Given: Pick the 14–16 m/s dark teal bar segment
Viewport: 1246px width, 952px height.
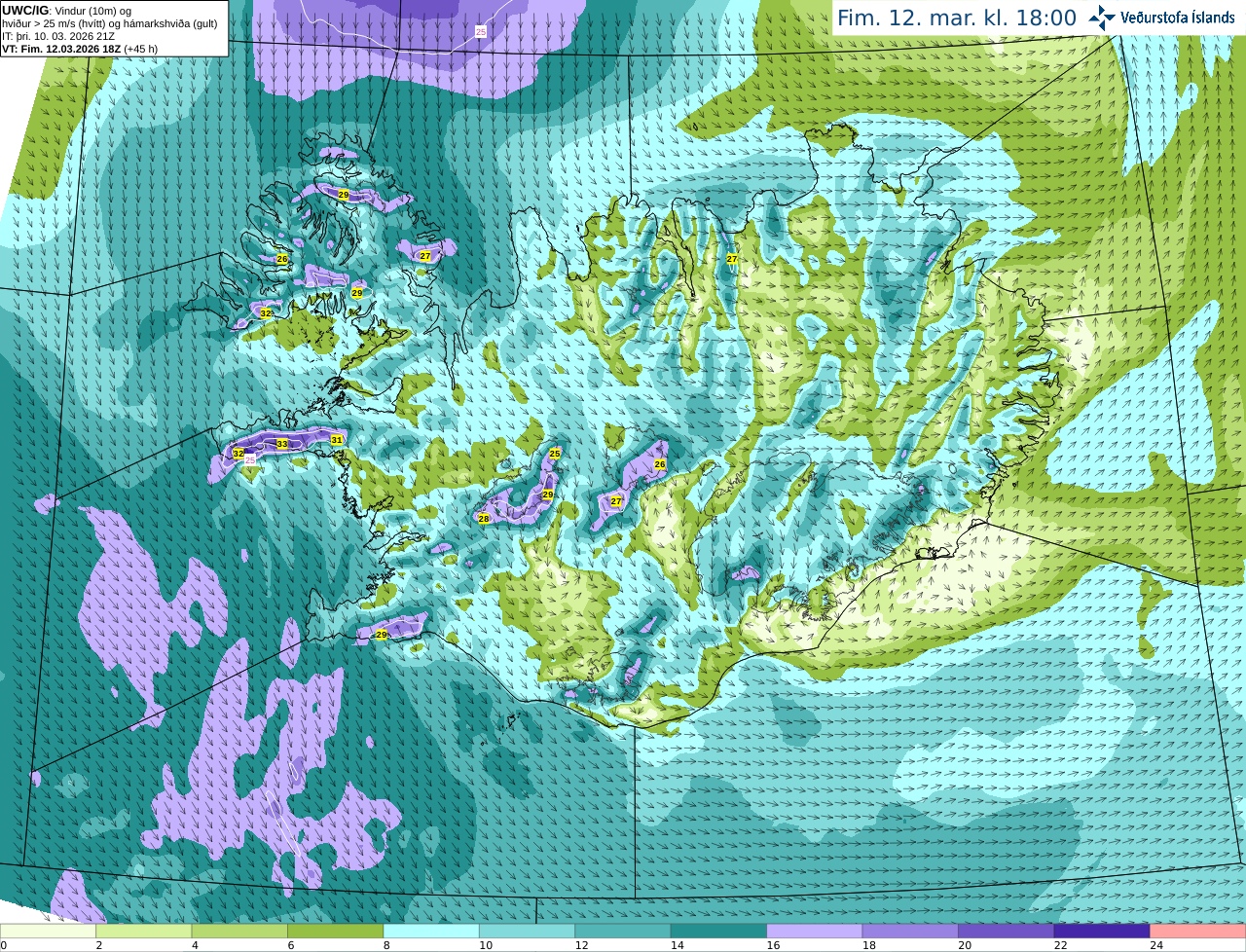Looking at the screenshot, I should coord(719,932).
